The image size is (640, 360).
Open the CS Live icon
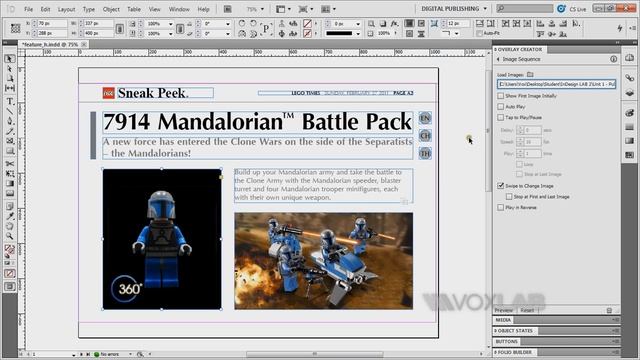point(562,9)
